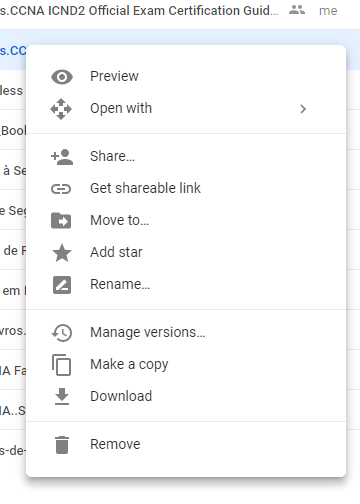Open the CCNA ICND2 Official Exam file
Screen dimensions: 360x504
click(139, 11)
